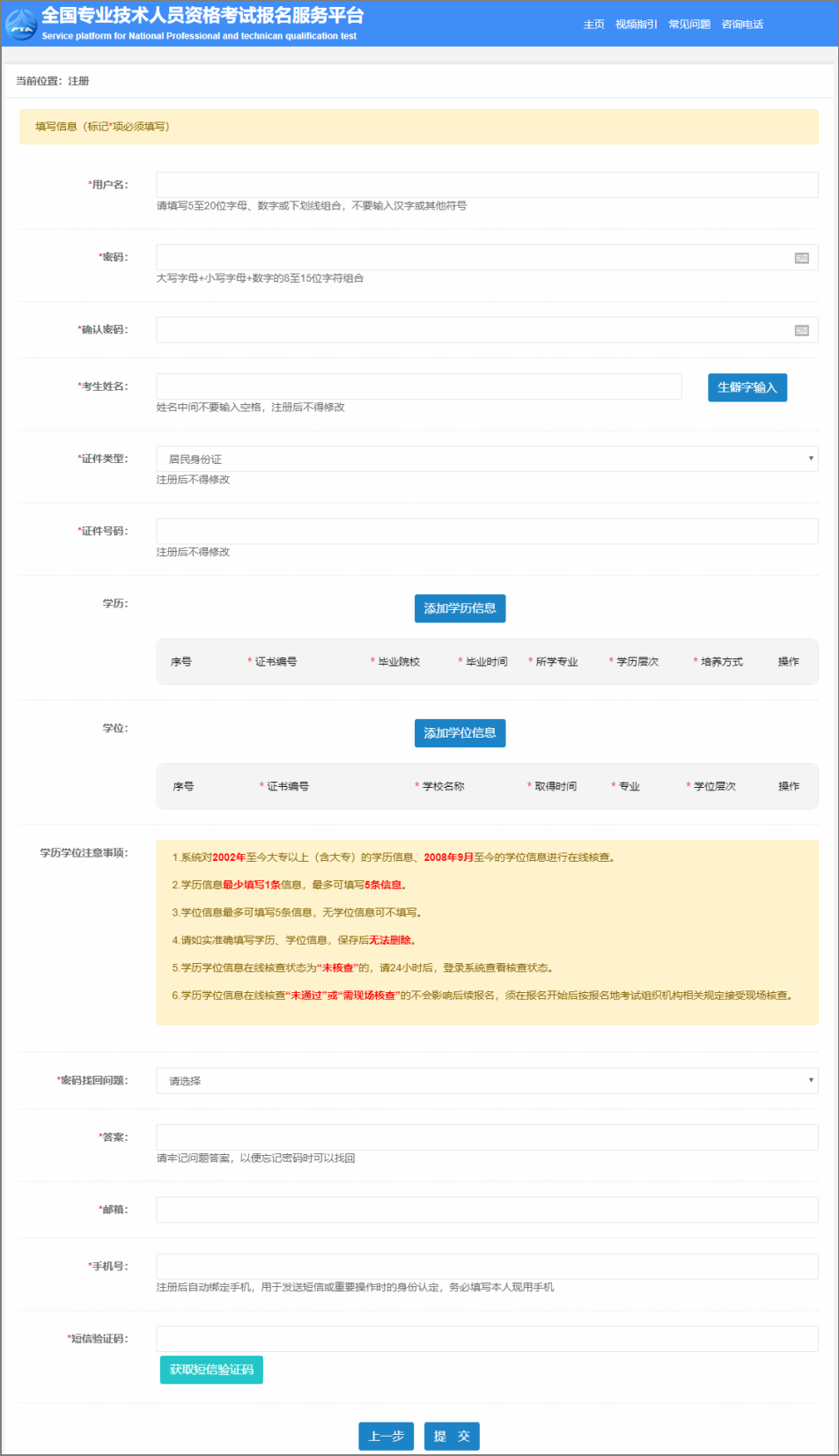Open 常见问题 in the header

coord(689,25)
